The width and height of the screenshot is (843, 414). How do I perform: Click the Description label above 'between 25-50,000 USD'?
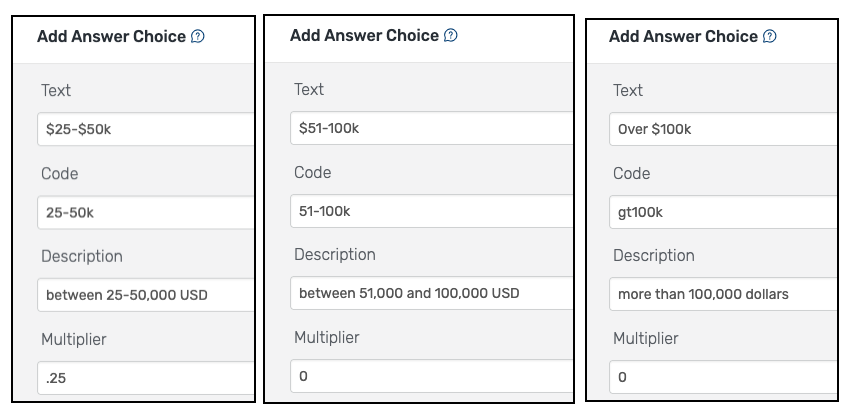point(82,256)
